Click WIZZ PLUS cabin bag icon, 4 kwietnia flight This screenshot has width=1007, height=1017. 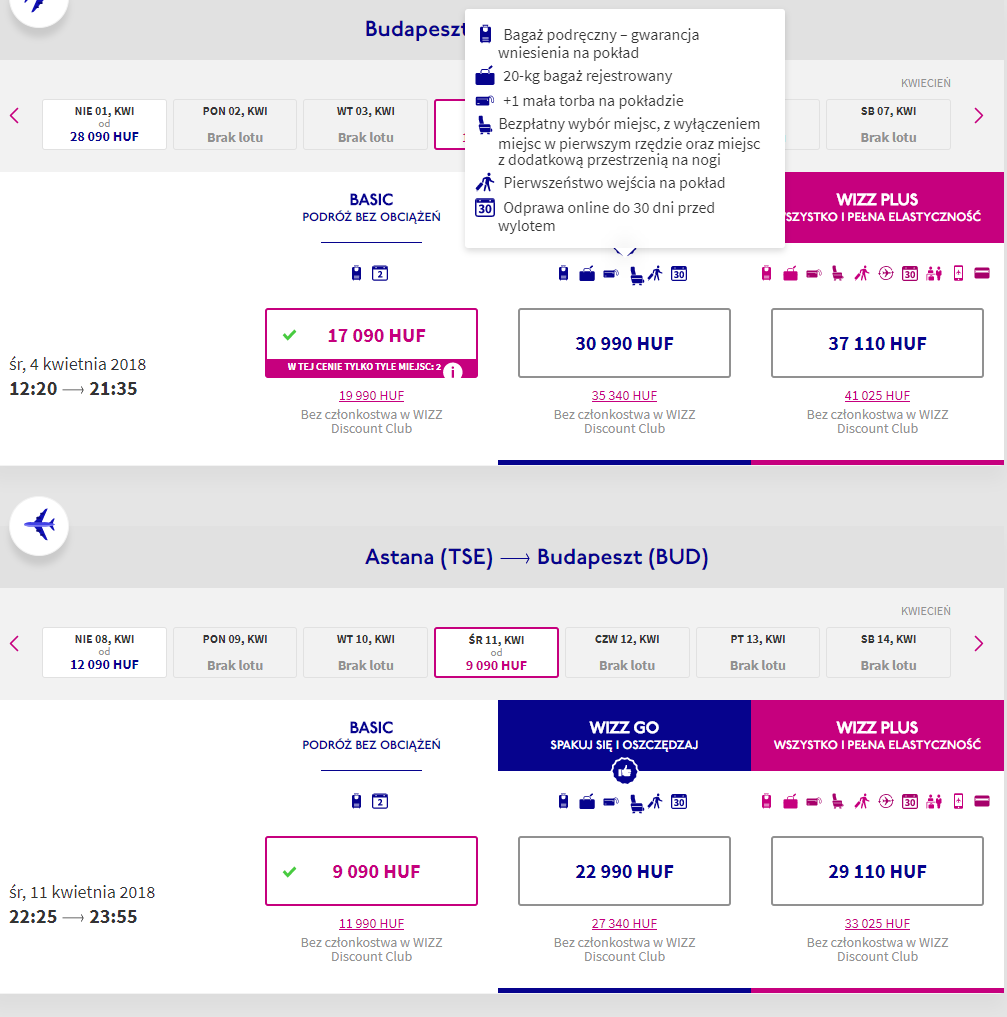[766, 273]
